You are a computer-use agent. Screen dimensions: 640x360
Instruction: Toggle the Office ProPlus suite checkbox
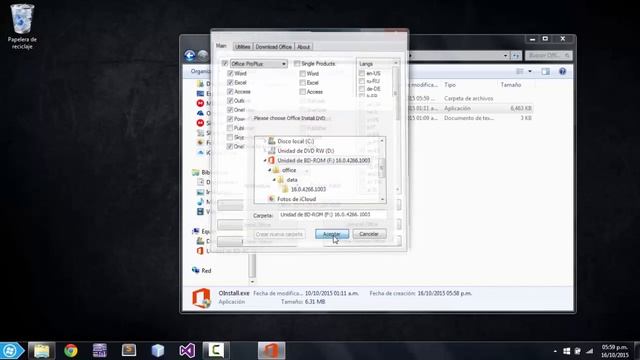(x=225, y=64)
